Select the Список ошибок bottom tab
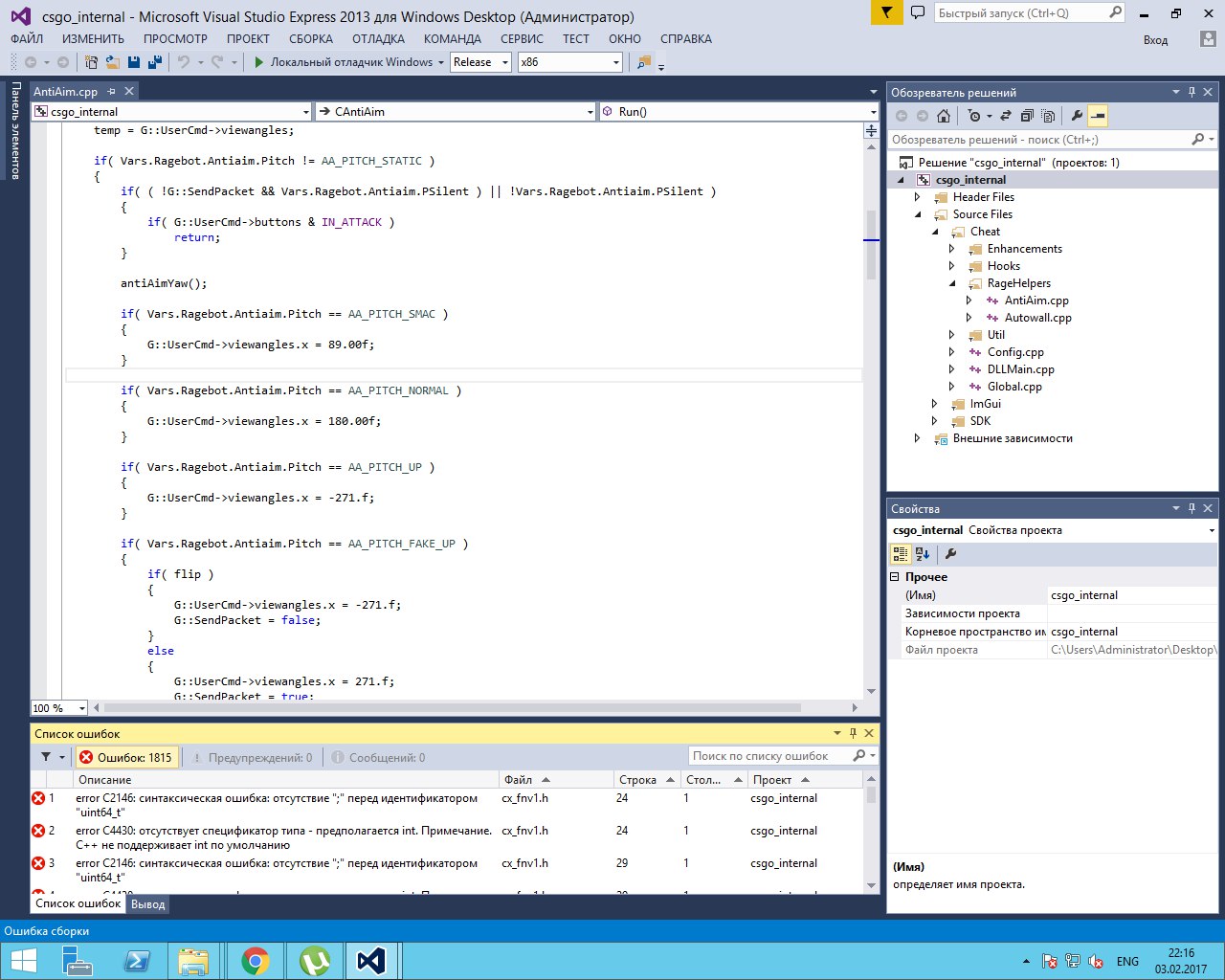Screen dimensions: 1225x980 pyautogui.click(x=78, y=903)
